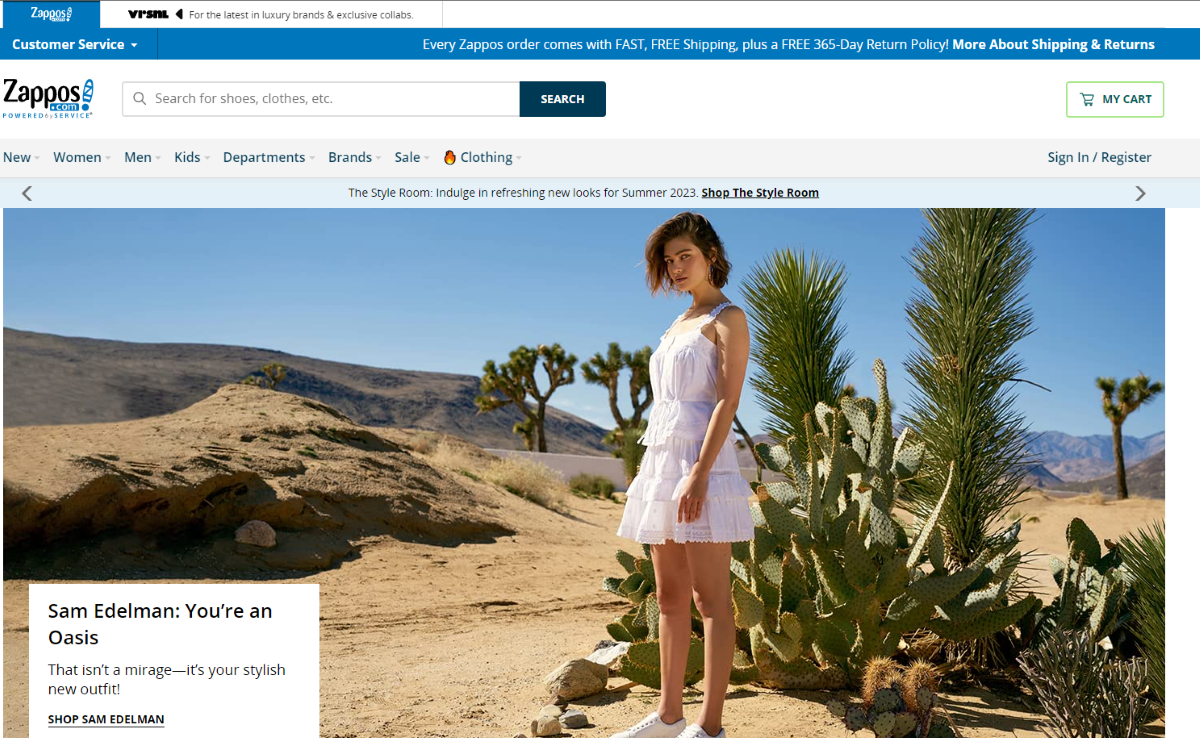Expand the Customer Service dropdown
This screenshot has width=1200, height=738.
click(x=75, y=44)
